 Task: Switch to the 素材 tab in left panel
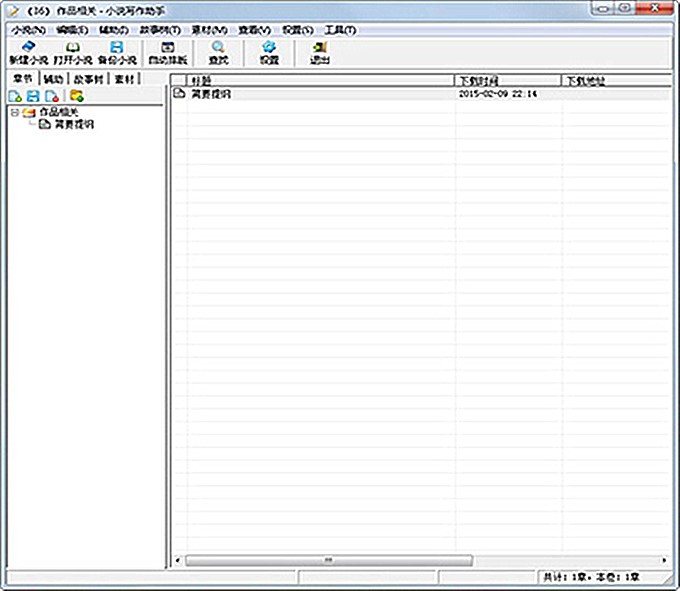pyautogui.click(x=124, y=79)
